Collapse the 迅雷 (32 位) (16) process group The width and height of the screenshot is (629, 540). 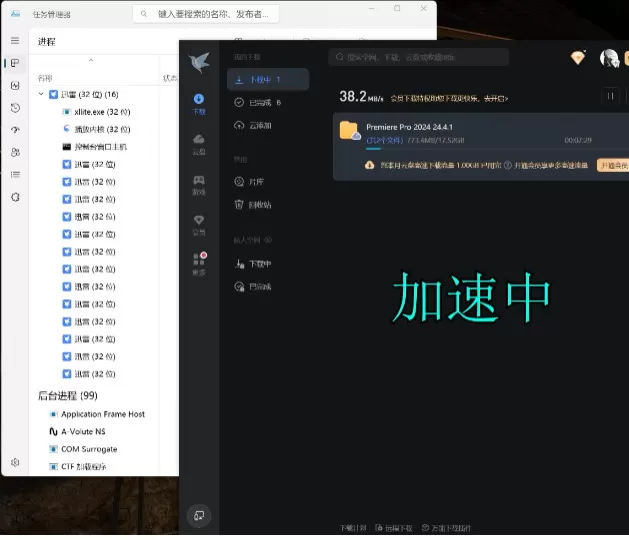pyautogui.click(x=41, y=94)
